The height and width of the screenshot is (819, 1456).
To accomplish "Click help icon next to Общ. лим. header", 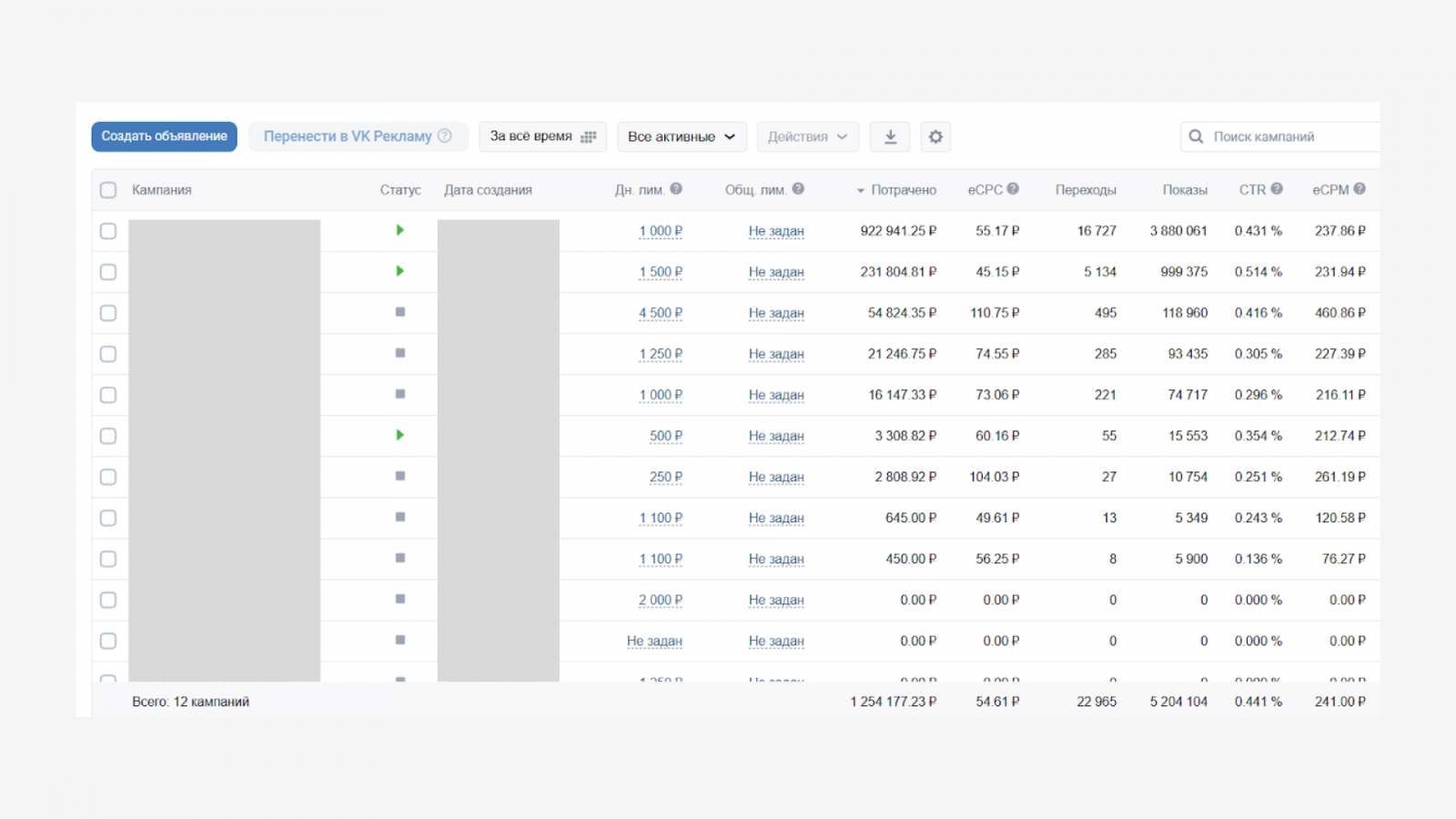I will coord(798,189).
